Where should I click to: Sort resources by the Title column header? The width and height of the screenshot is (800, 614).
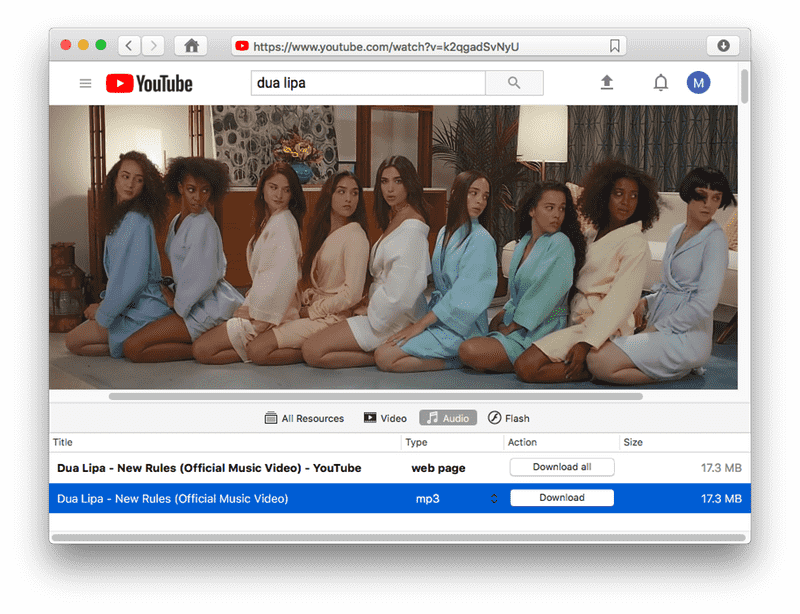pos(224,442)
